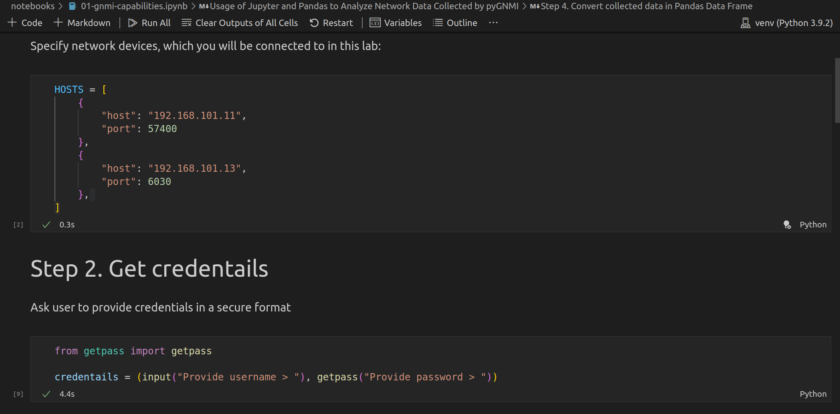Viewport: 840px width, 414px height.
Task: Click the success checkmark of the HOSTS cell
Action: coord(46,225)
